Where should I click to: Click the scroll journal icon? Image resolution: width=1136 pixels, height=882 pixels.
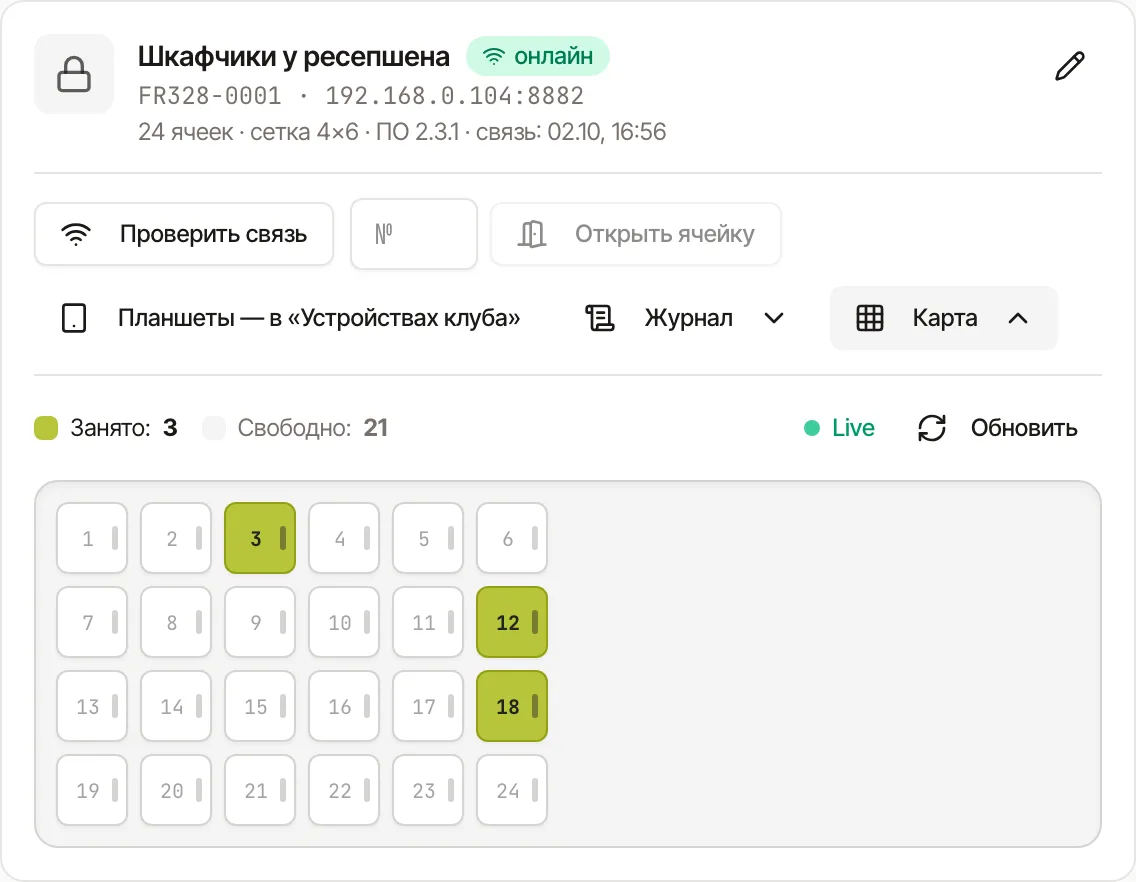(x=600, y=318)
